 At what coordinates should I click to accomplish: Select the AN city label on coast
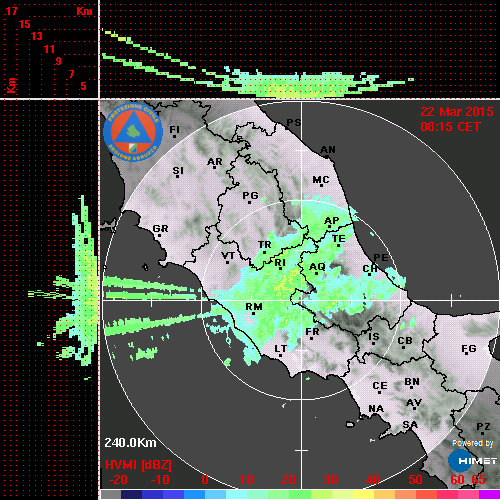(328, 150)
